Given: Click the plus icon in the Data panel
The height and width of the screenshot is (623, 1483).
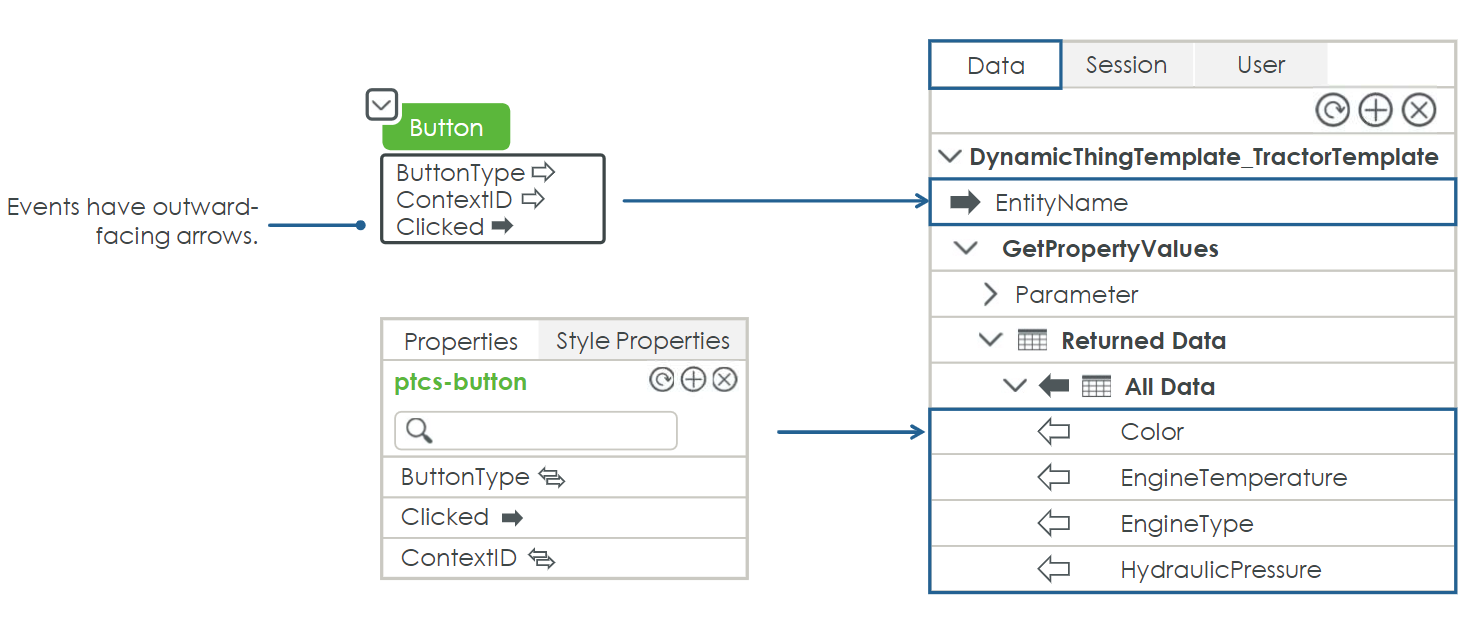Looking at the screenshot, I should pos(1376,110).
